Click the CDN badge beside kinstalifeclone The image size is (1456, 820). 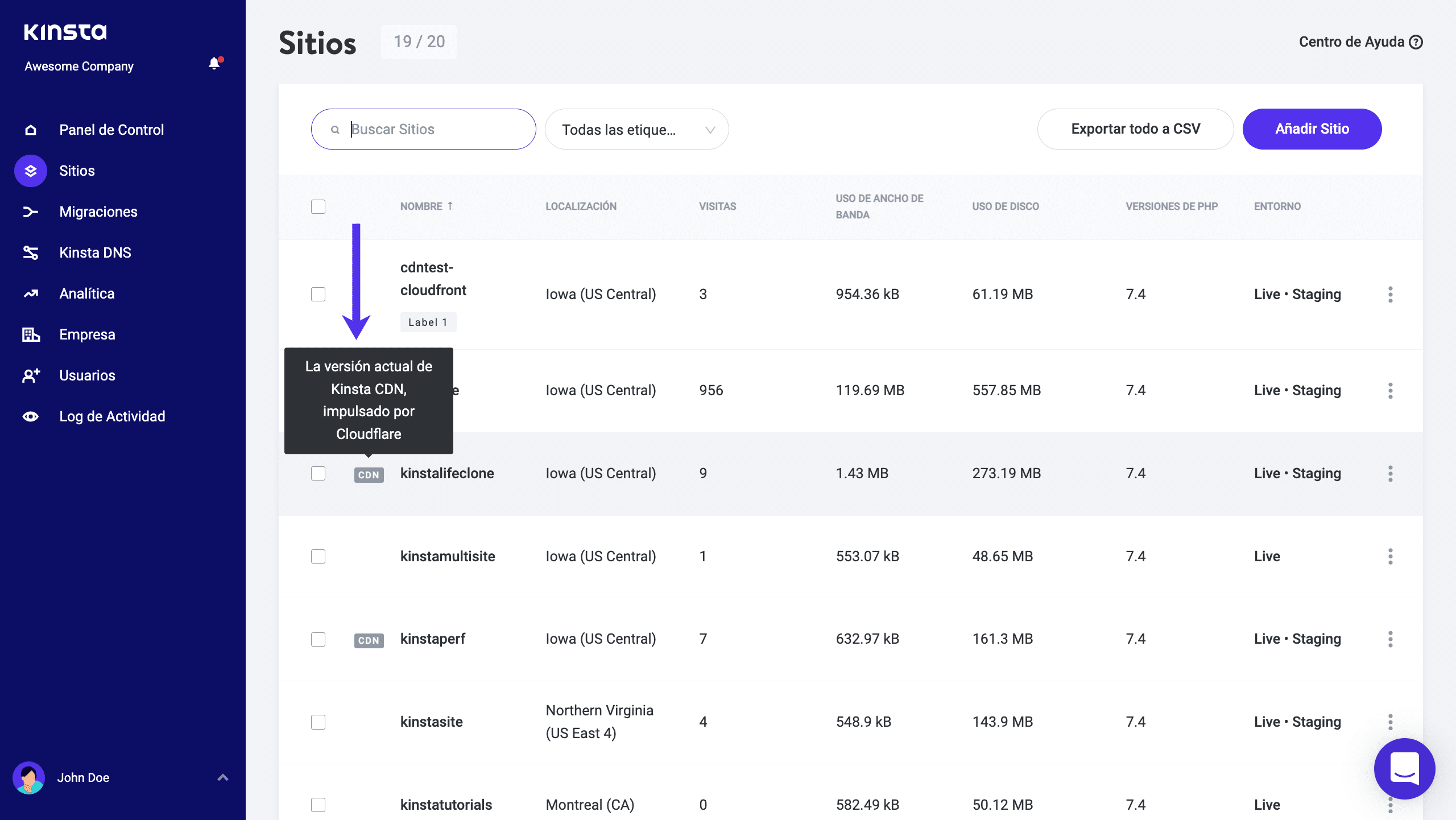point(369,475)
